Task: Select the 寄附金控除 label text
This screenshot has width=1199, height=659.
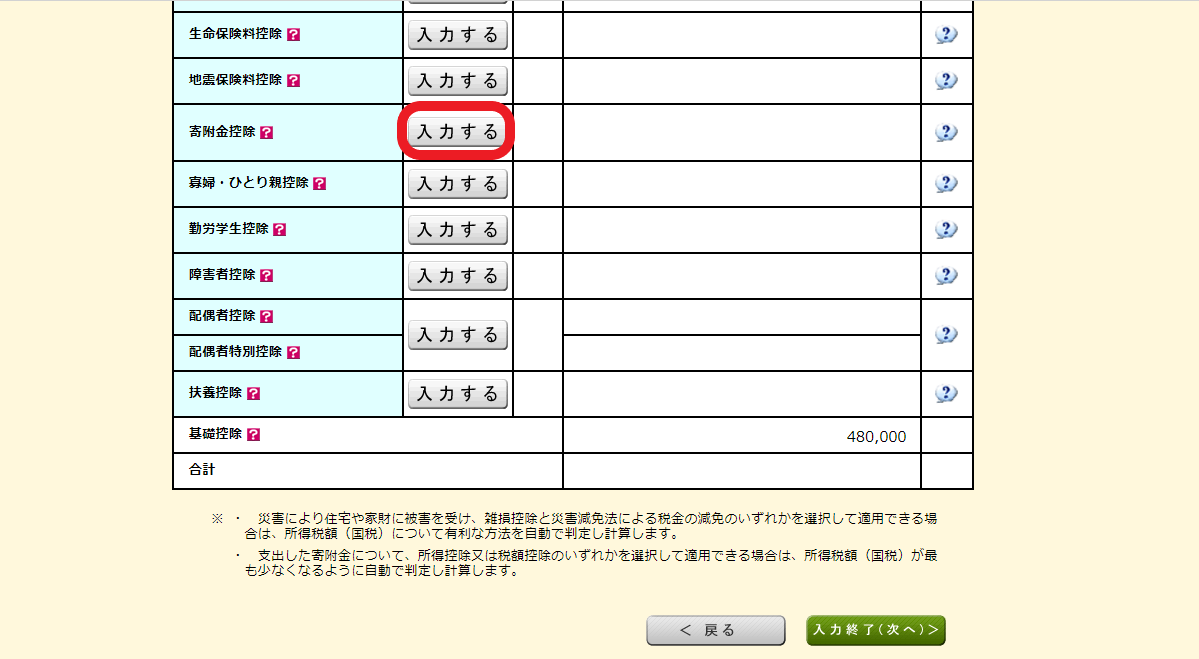Action: pyautogui.click(x=222, y=131)
